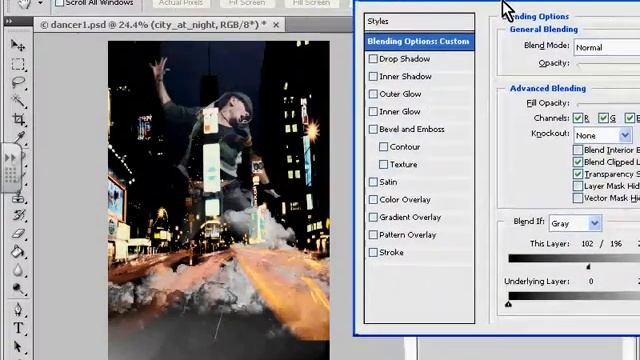Toggle the G channel checkbox
The height and width of the screenshot is (360, 640).
[603, 118]
